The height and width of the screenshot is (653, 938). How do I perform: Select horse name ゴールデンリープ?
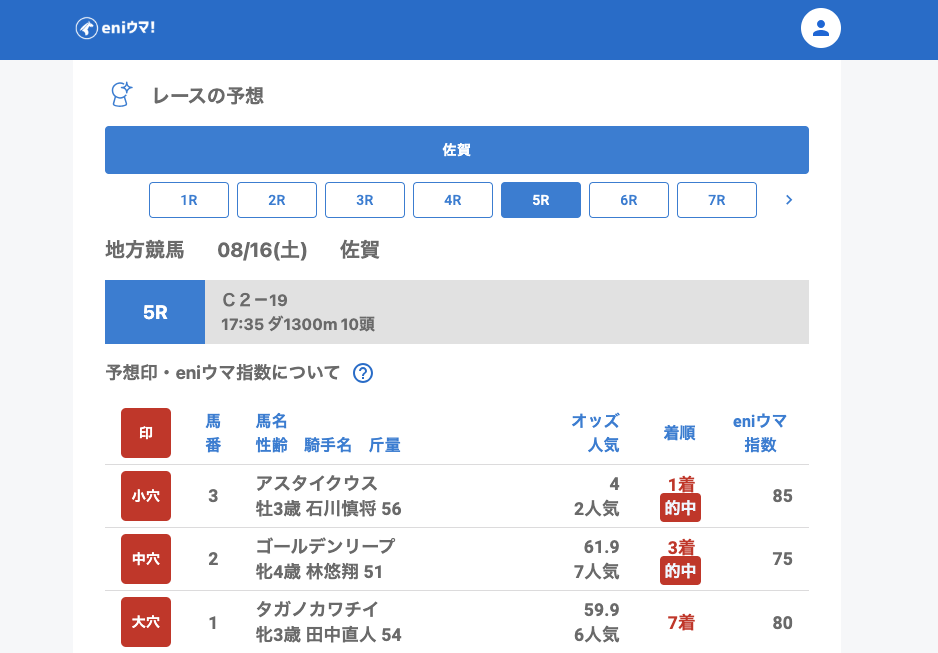[x=325, y=546]
